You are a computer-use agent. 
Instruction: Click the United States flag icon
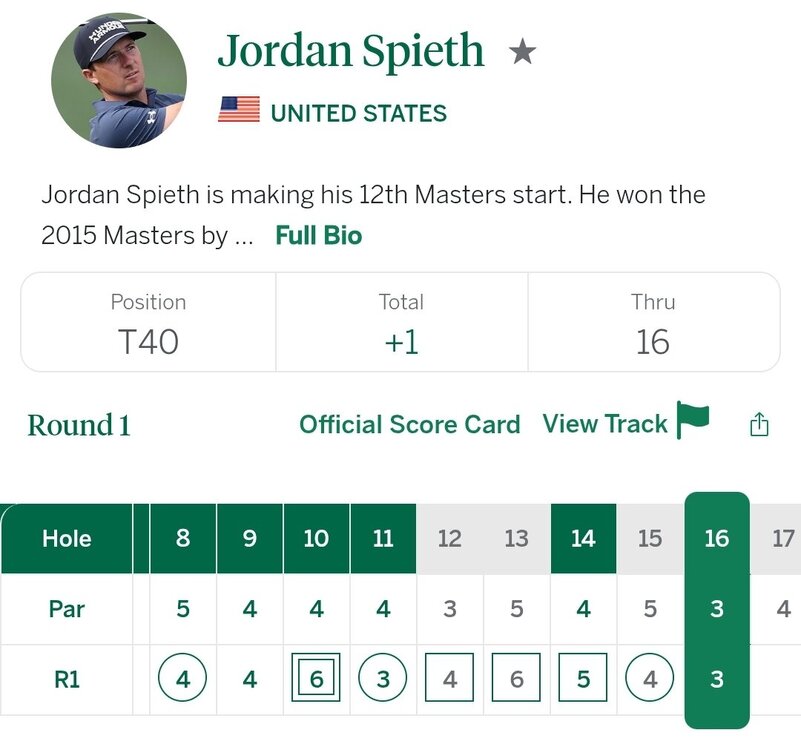pos(239,111)
